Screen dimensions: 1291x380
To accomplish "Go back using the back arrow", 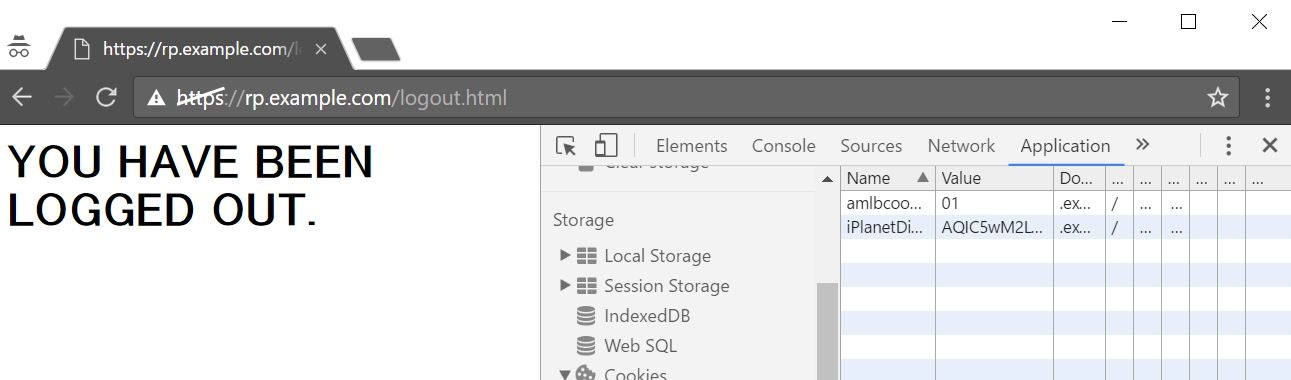I will click(x=22, y=98).
